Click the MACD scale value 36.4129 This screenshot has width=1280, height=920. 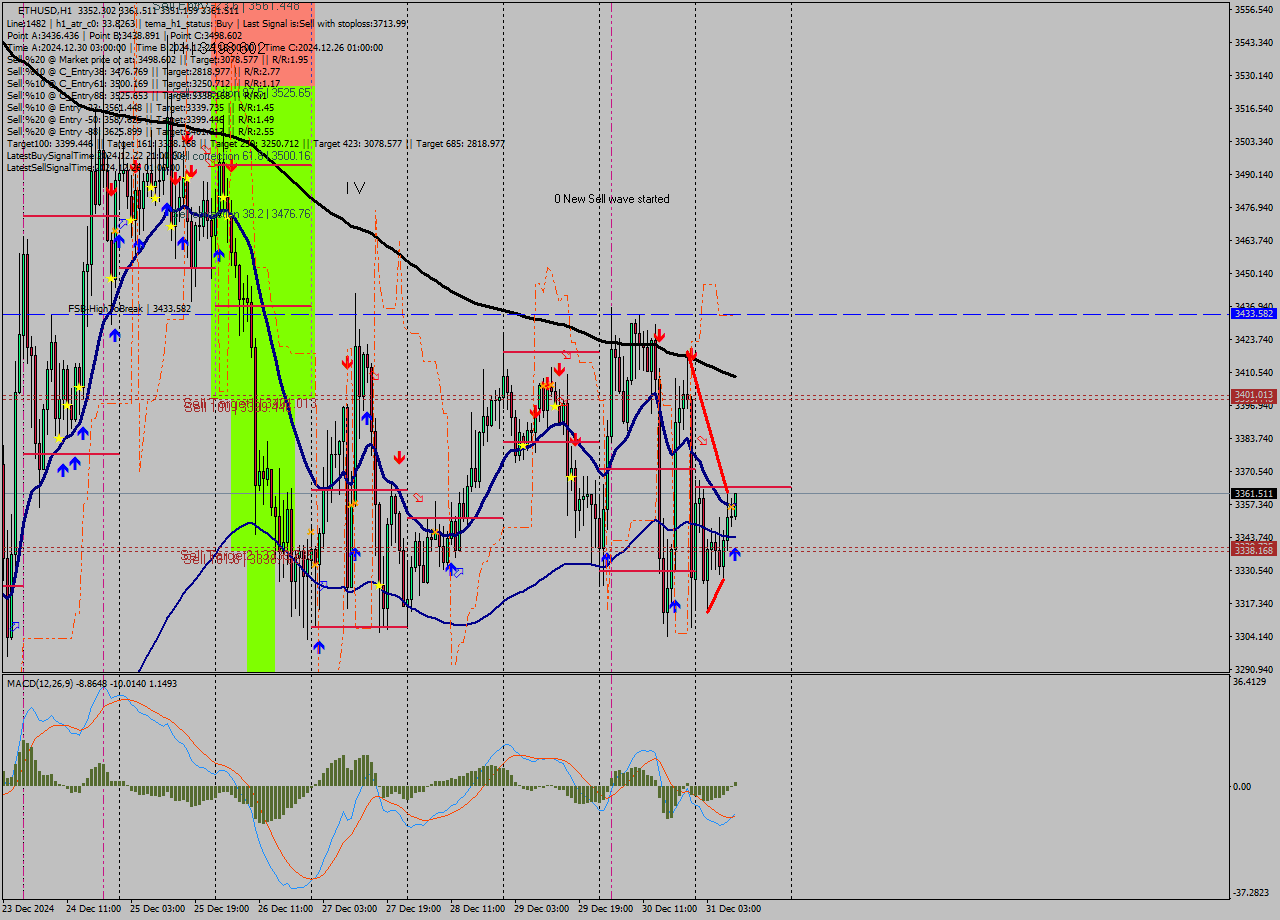click(1250, 682)
